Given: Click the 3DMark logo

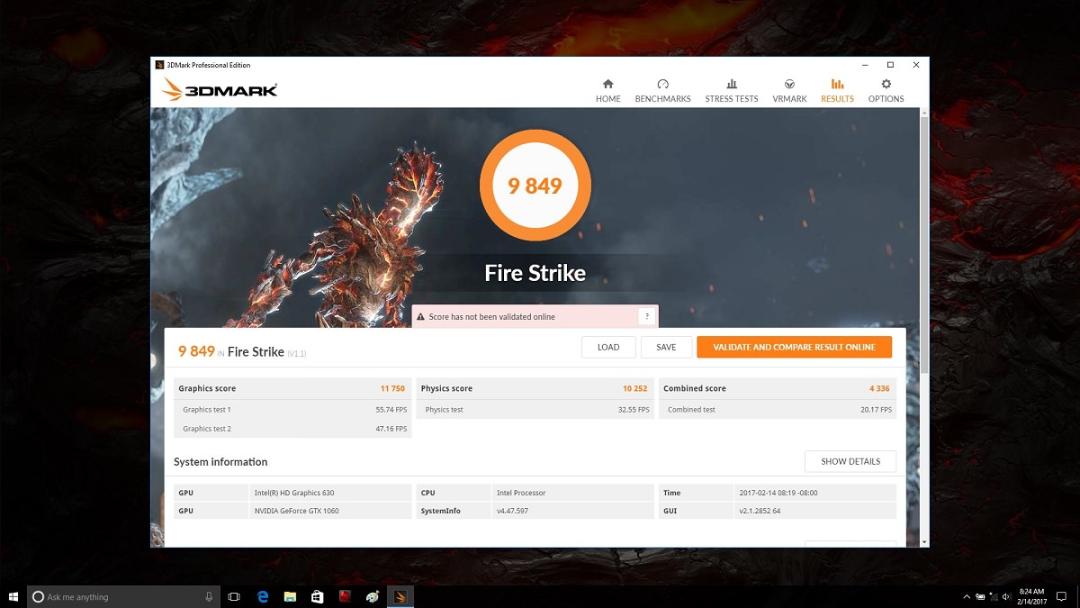Looking at the screenshot, I should (x=220, y=90).
